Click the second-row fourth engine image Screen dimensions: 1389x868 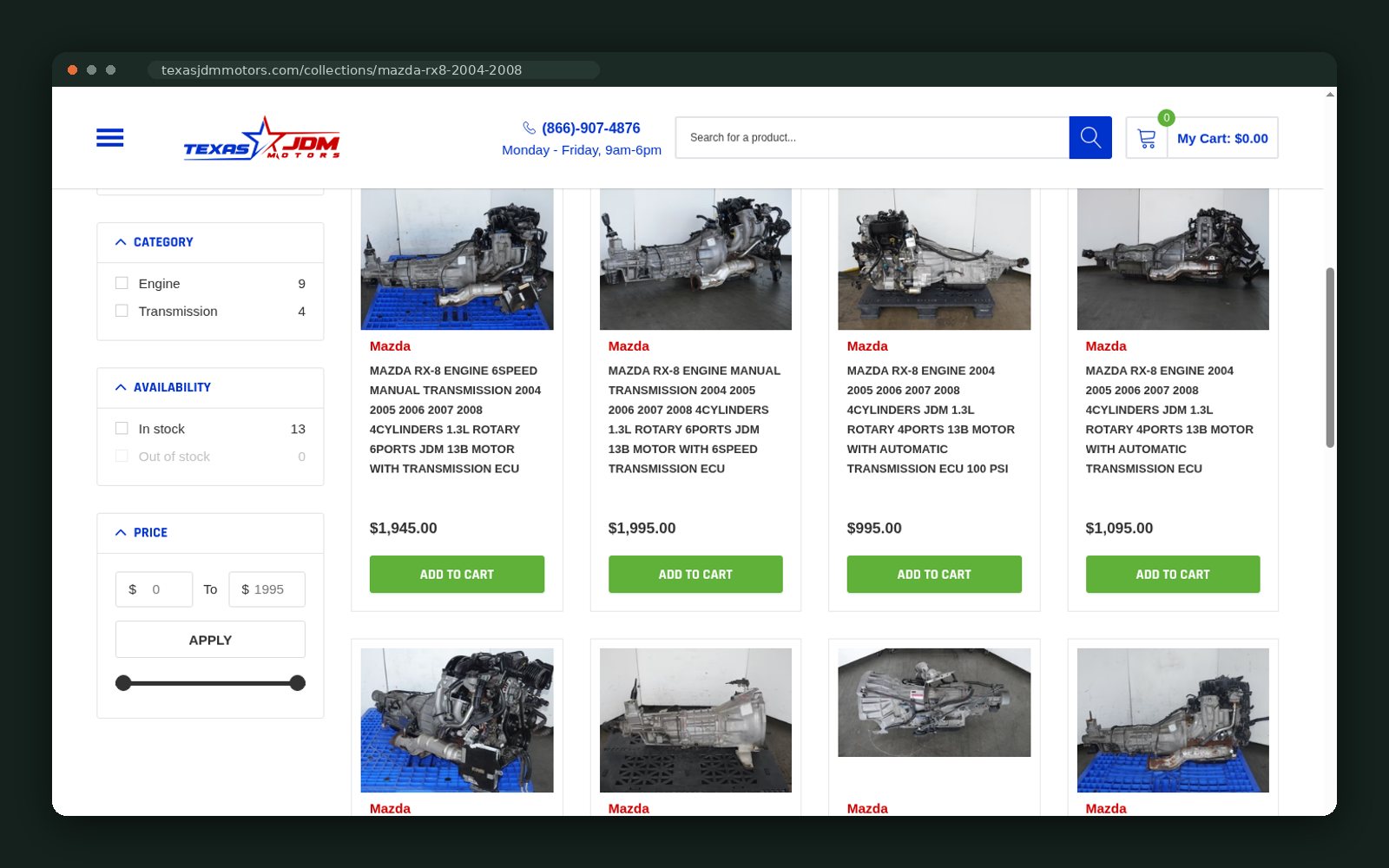[x=1173, y=720]
